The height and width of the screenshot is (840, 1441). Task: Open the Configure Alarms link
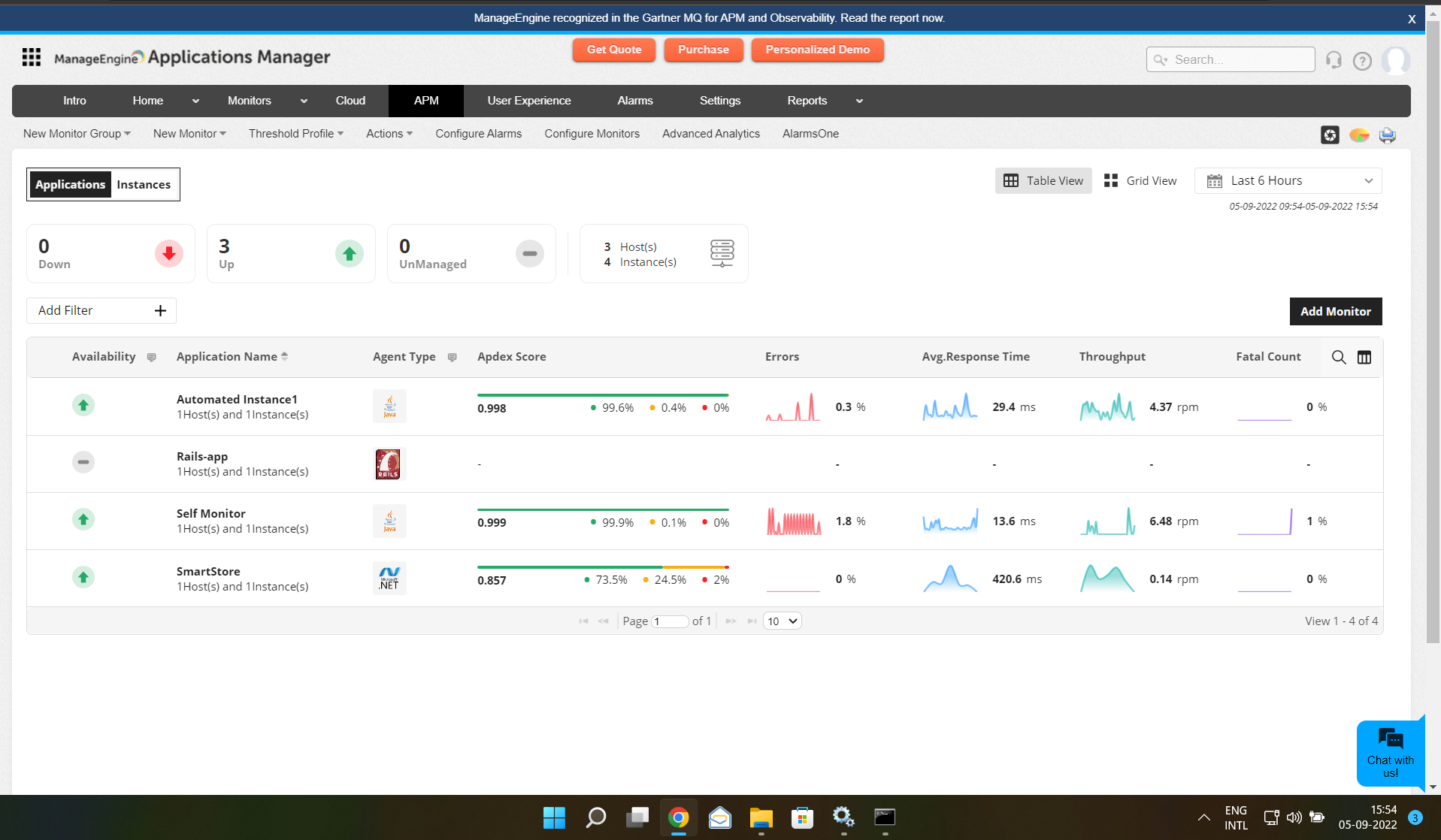click(x=479, y=134)
